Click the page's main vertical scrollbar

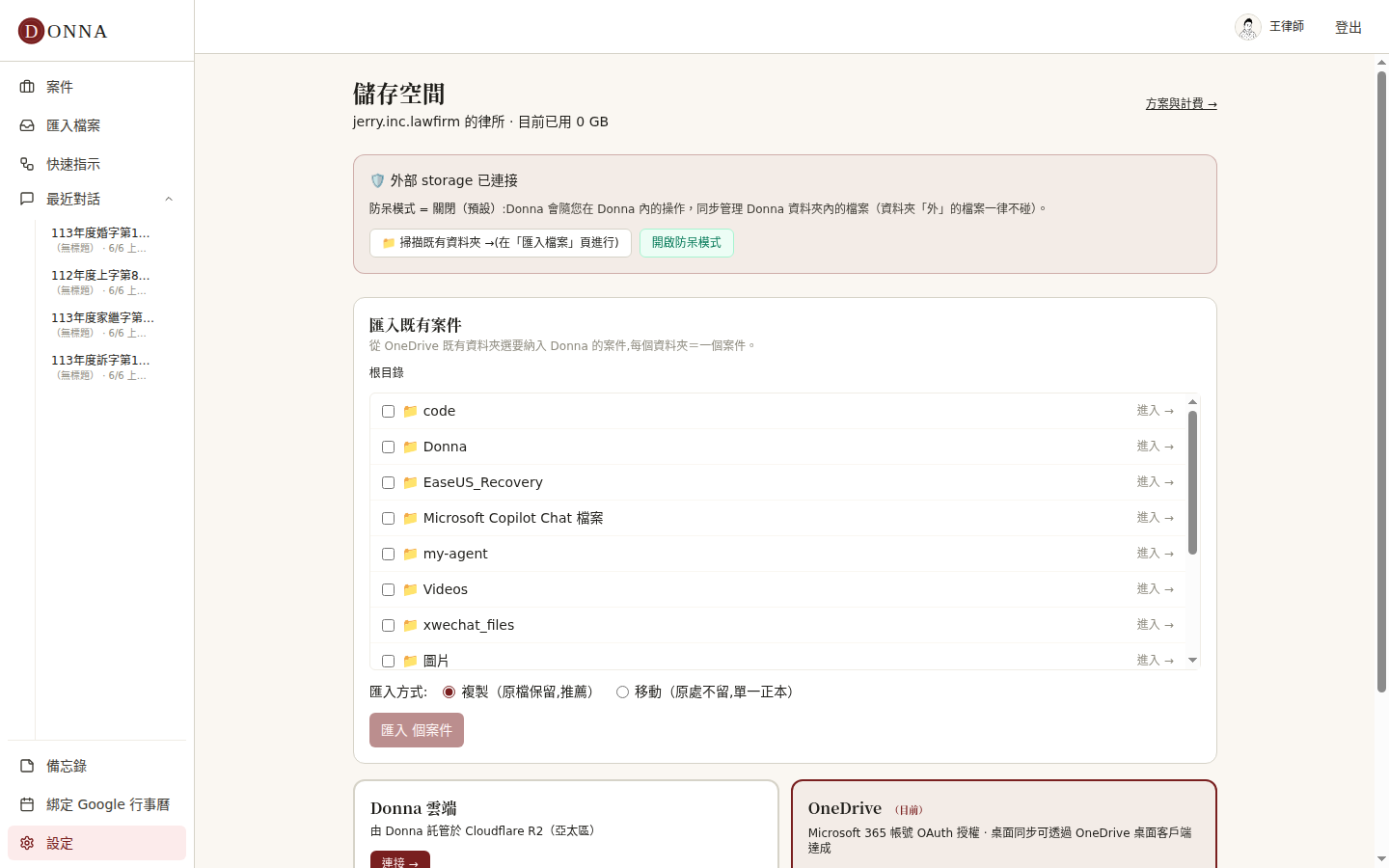[x=1381, y=381]
